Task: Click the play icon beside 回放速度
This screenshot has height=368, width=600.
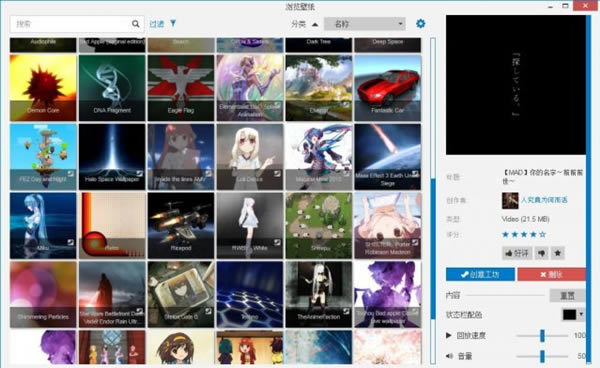Action: [448, 335]
